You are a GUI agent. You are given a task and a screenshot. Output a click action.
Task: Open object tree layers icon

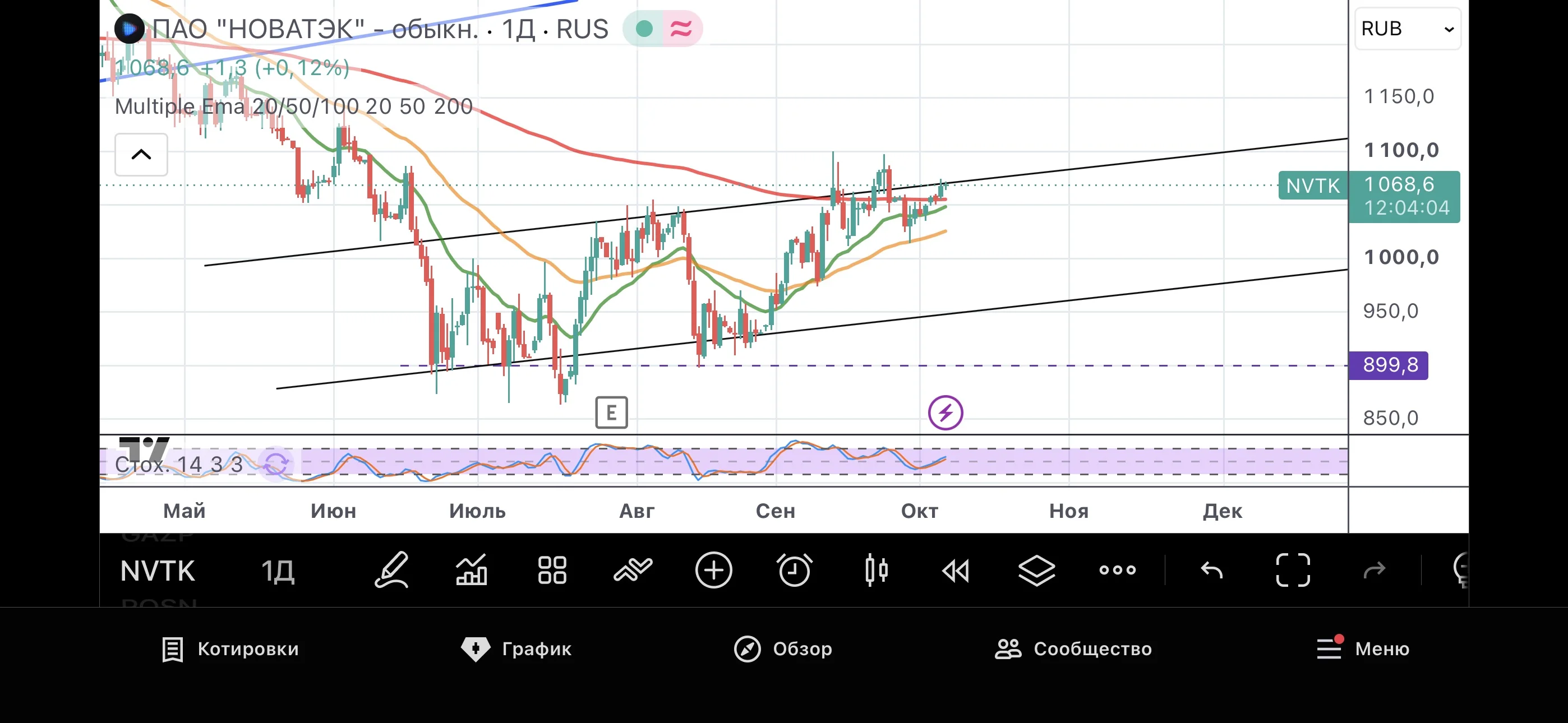[1036, 570]
